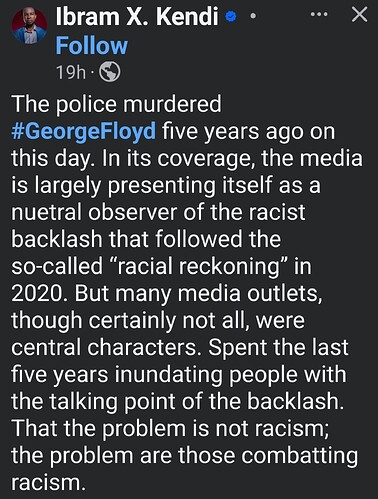Click the word "inundating" in the post

(168, 374)
